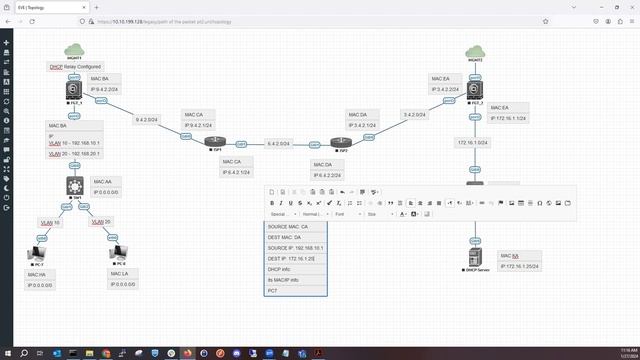Open the Text Color picker dropdown
The width and height of the screenshot is (640, 360).
[403, 214]
